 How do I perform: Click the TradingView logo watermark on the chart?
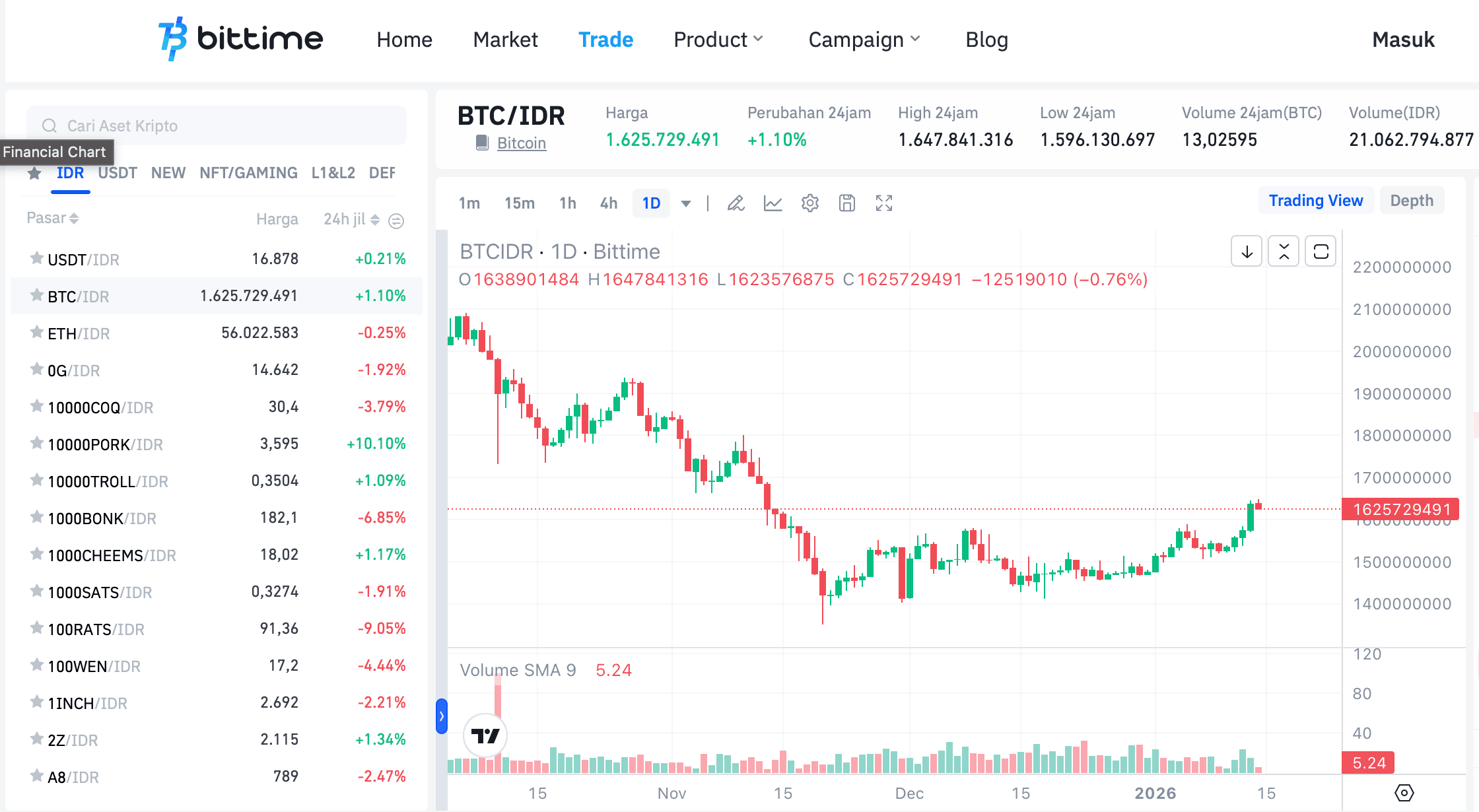pos(485,735)
